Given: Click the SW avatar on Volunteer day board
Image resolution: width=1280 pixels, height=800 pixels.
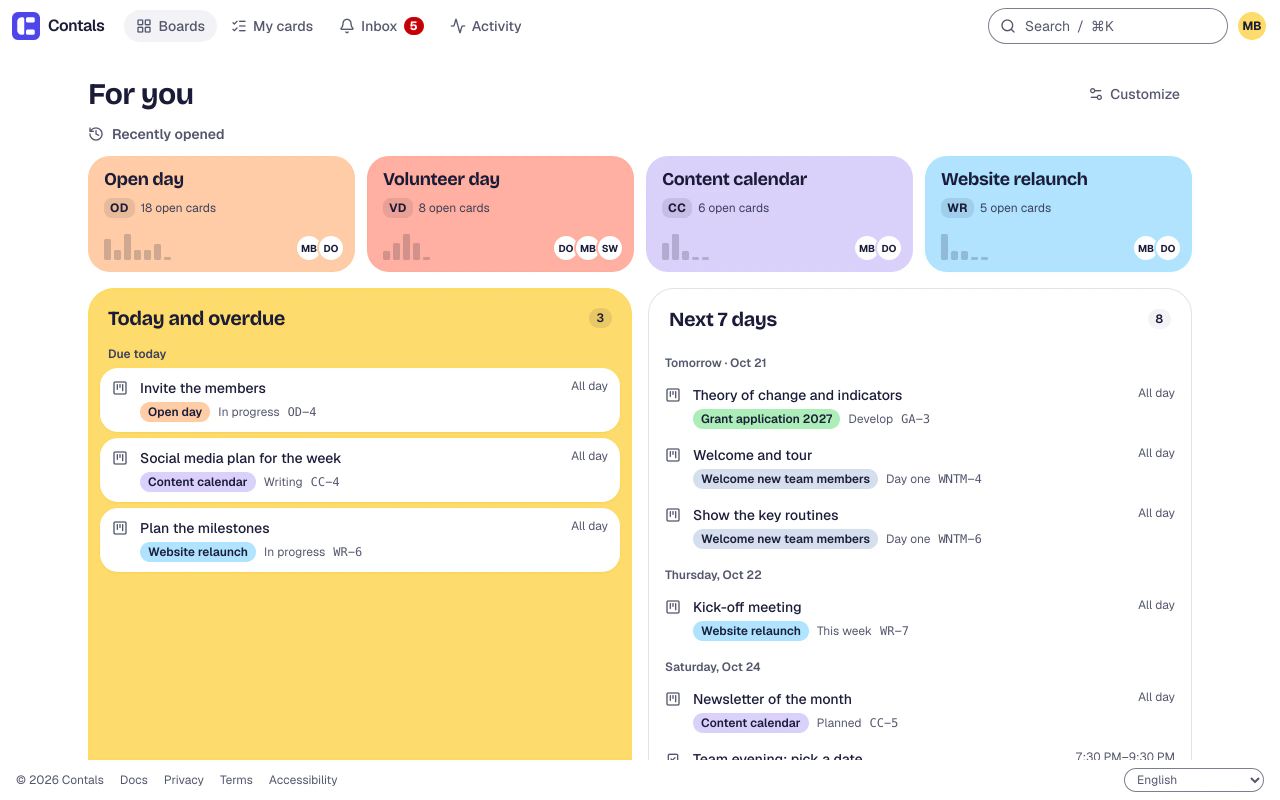Looking at the screenshot, I should [x=610, y=248].
